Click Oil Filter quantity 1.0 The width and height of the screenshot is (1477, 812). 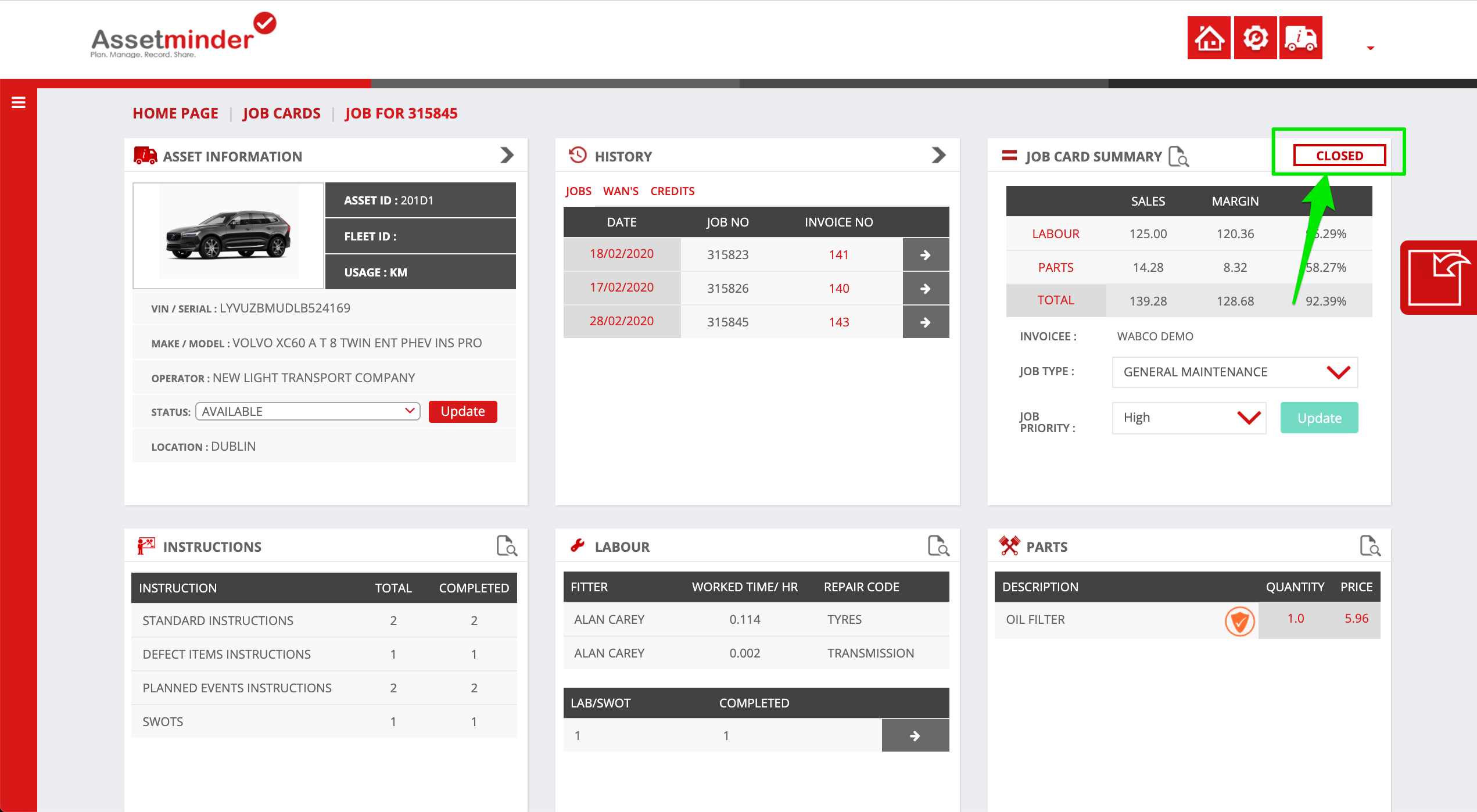pos(1295,618)
